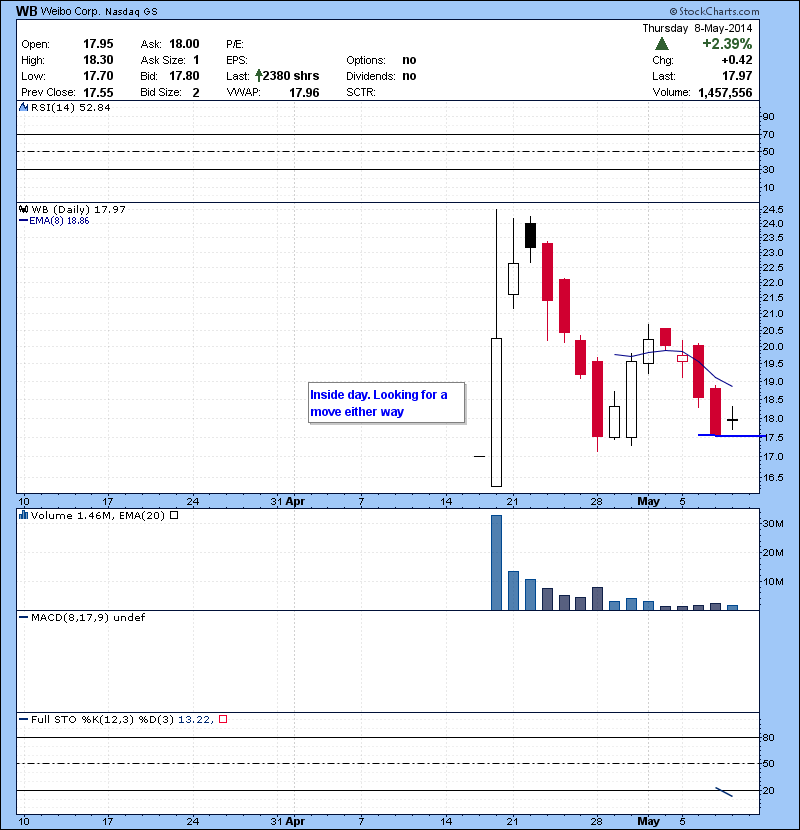Click the blue EMA(8) legend dash
The height and width of the screenshot is (830, 800).
point(23,221)
